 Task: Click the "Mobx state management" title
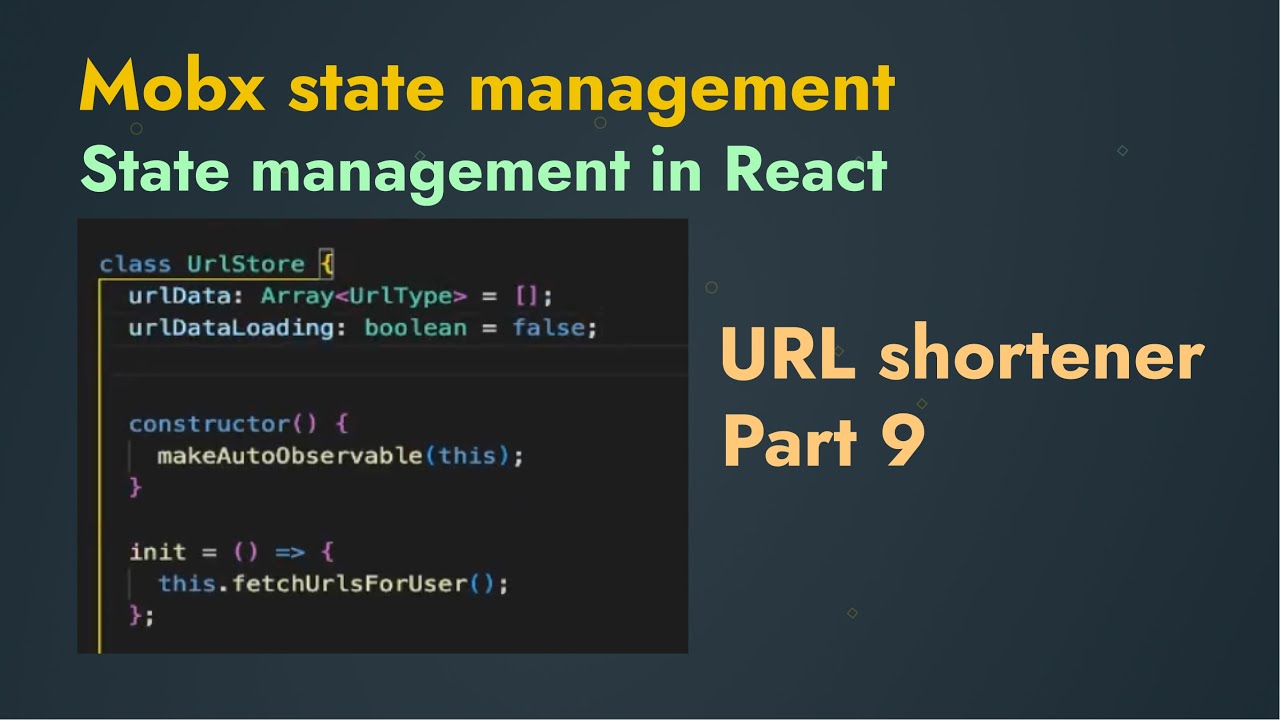[x=487, y=87]
